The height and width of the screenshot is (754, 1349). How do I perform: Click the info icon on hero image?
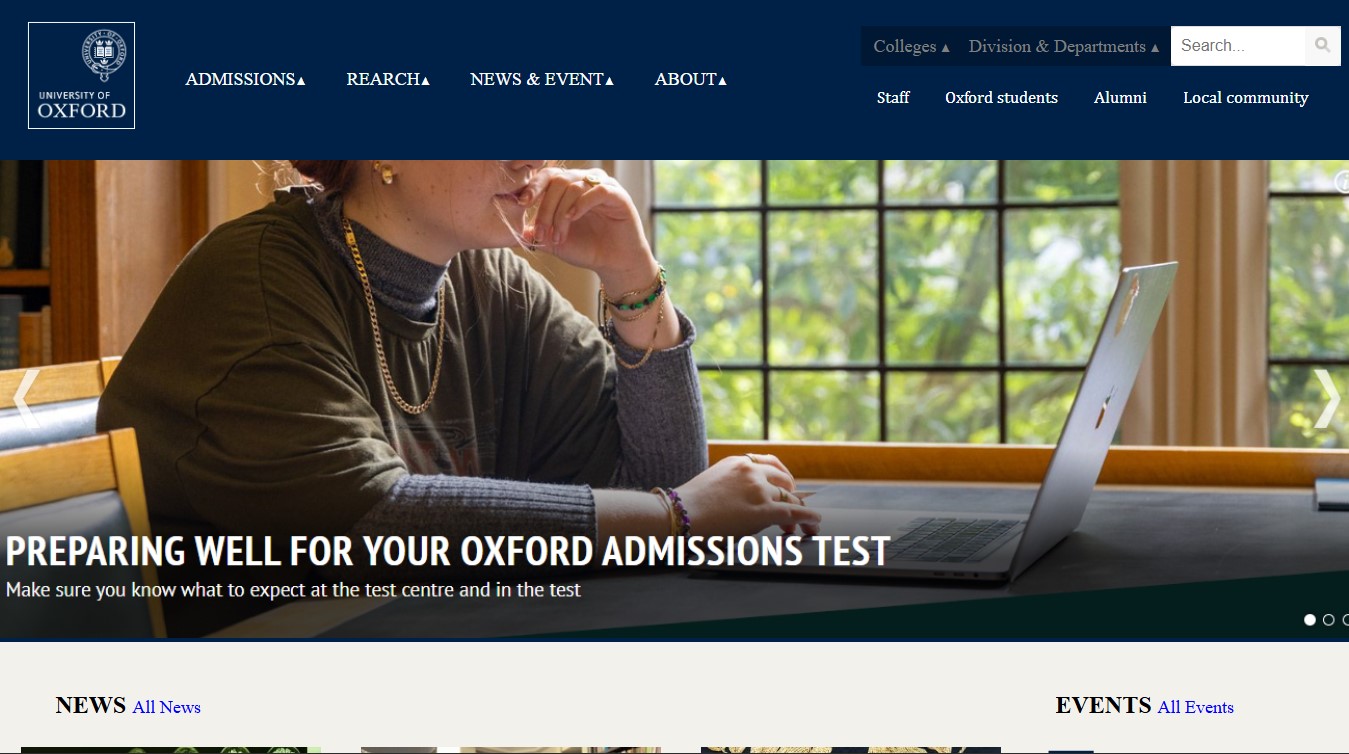click(1342, 181)
